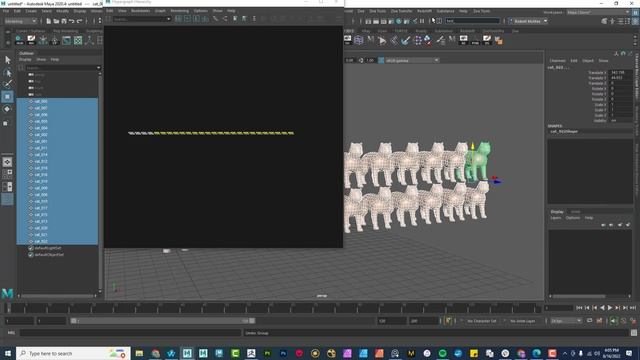The width and height of the screenshot is (640, 360).
Task: Select the arrow Select tool in toolbox
Action: click(x=7, y=60)
